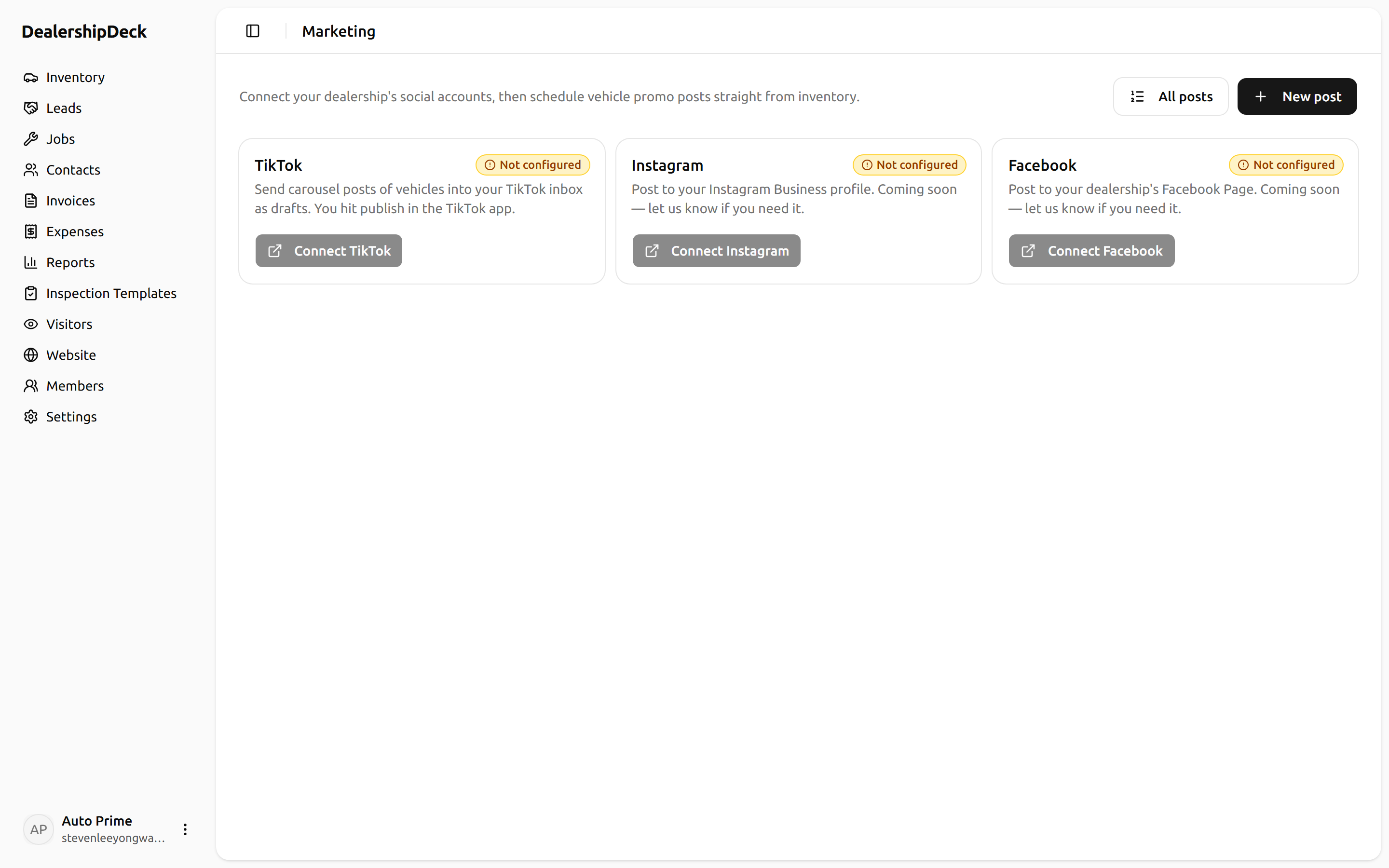The width and height of the screenshot is (1389, 868).
Task: Click the Reports bar chart icon
Action: pos(31,262)
